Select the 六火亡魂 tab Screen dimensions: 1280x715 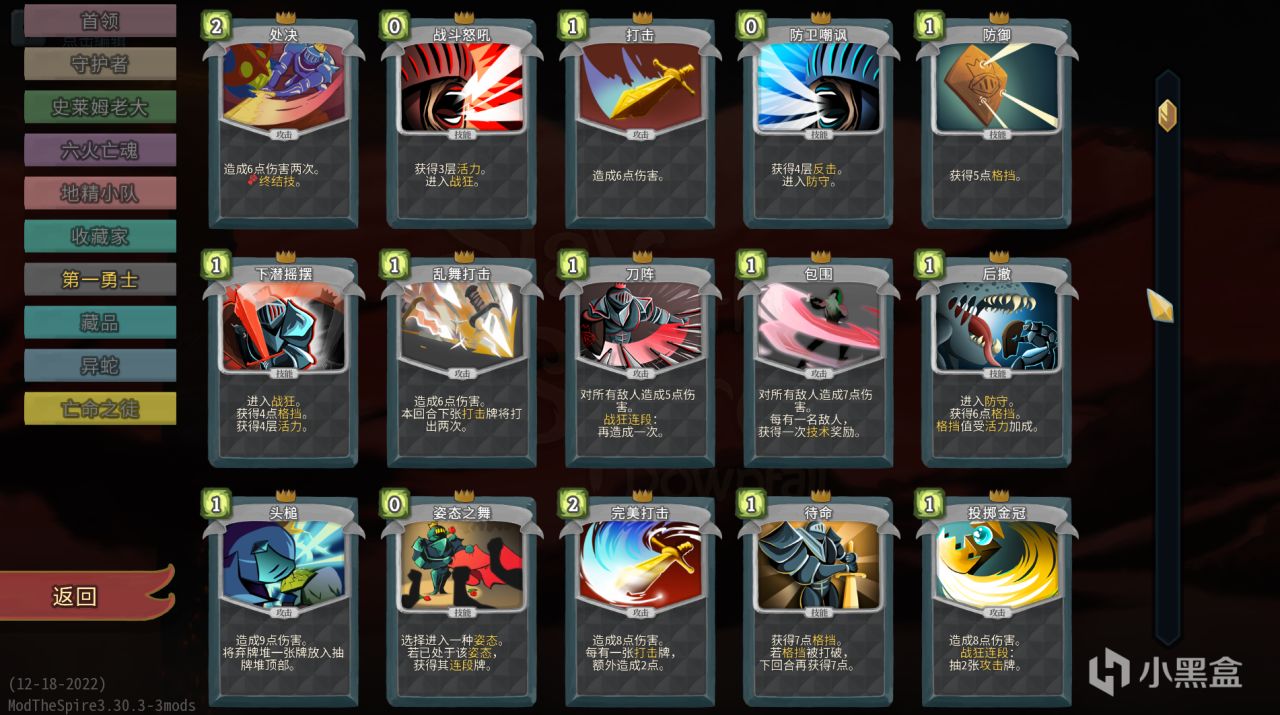click(x=100, y=150)
